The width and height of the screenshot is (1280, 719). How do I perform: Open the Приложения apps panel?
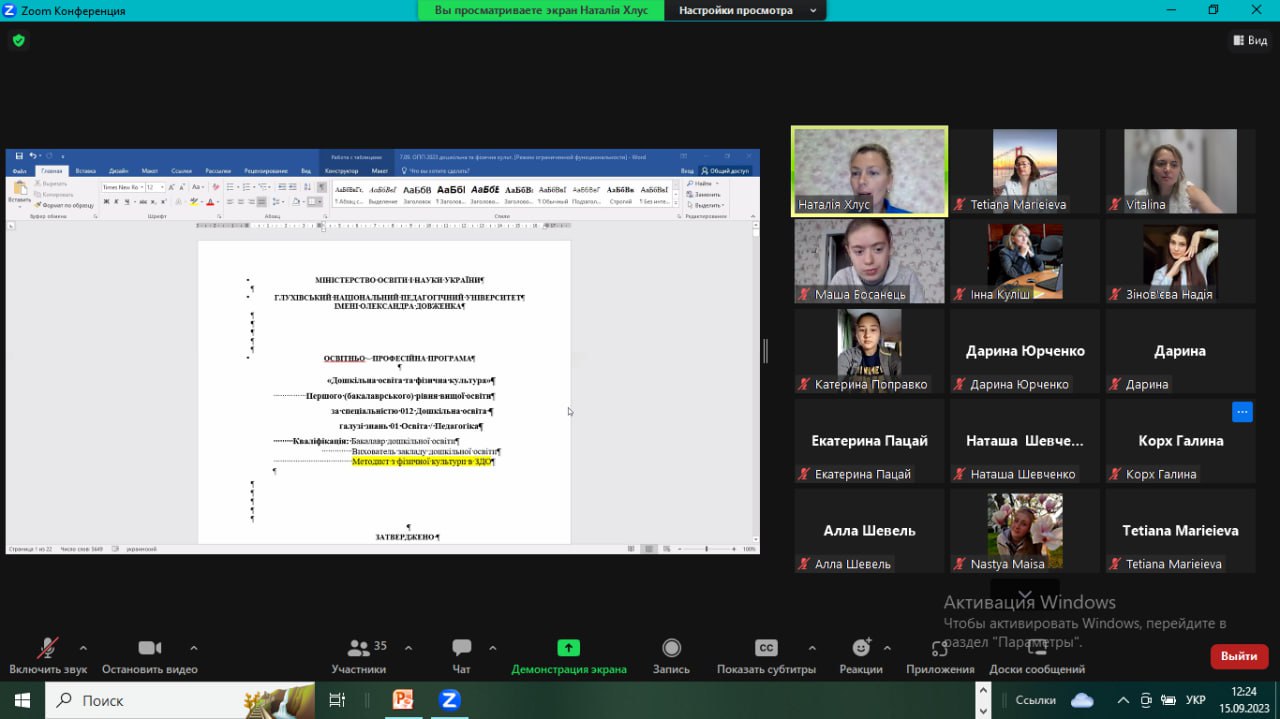tap(939, 656)
